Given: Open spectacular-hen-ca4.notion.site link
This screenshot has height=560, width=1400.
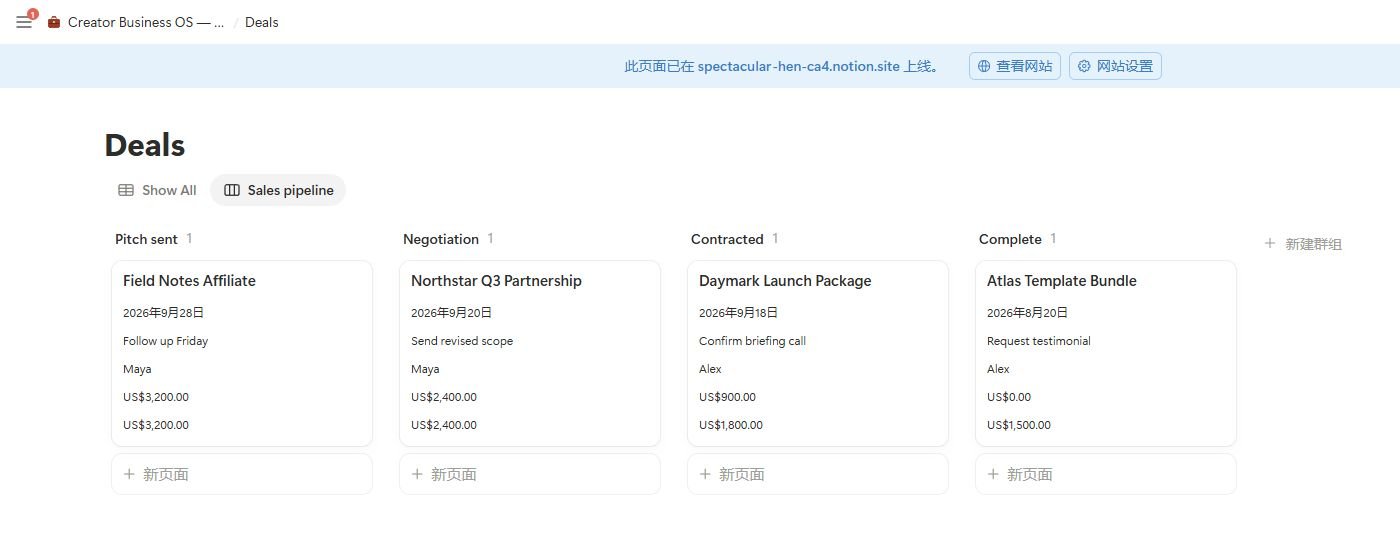Looking at the screenshot, I should point(798,66).
